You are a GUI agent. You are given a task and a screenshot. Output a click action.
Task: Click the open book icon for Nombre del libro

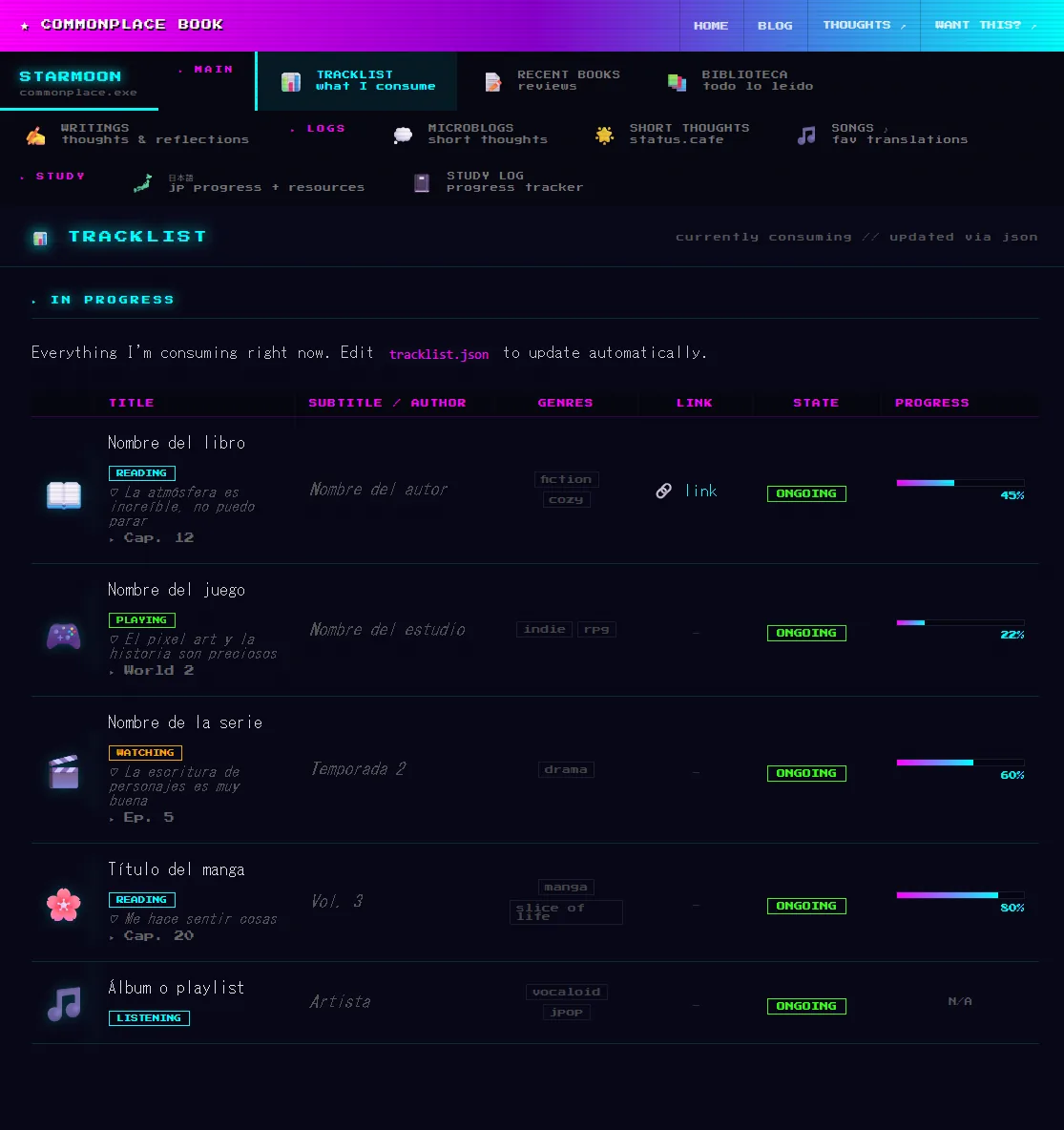point(63,495)
